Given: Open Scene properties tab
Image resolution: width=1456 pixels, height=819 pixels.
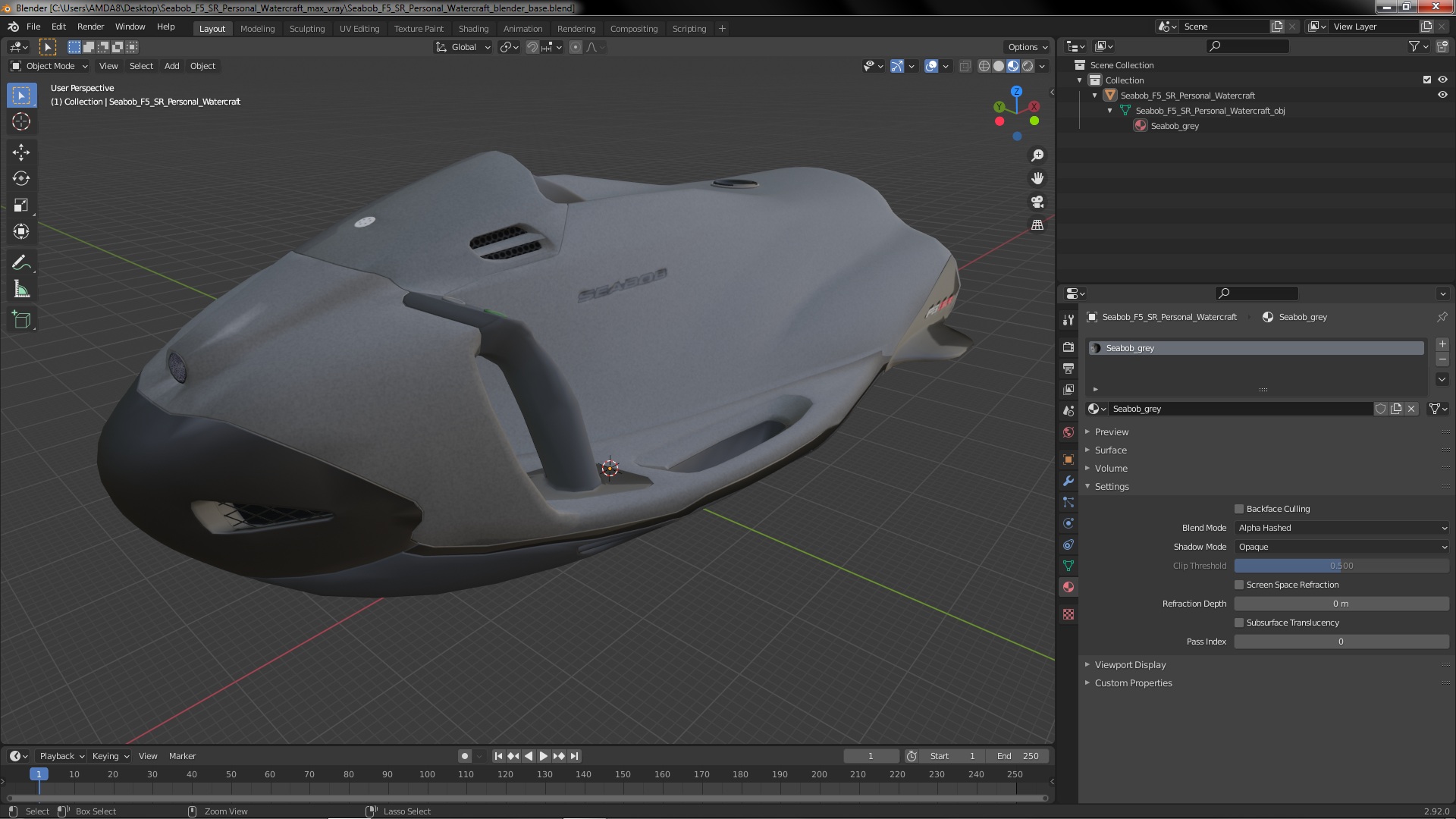Looking at the screenshot, I should pos(1068,410).
